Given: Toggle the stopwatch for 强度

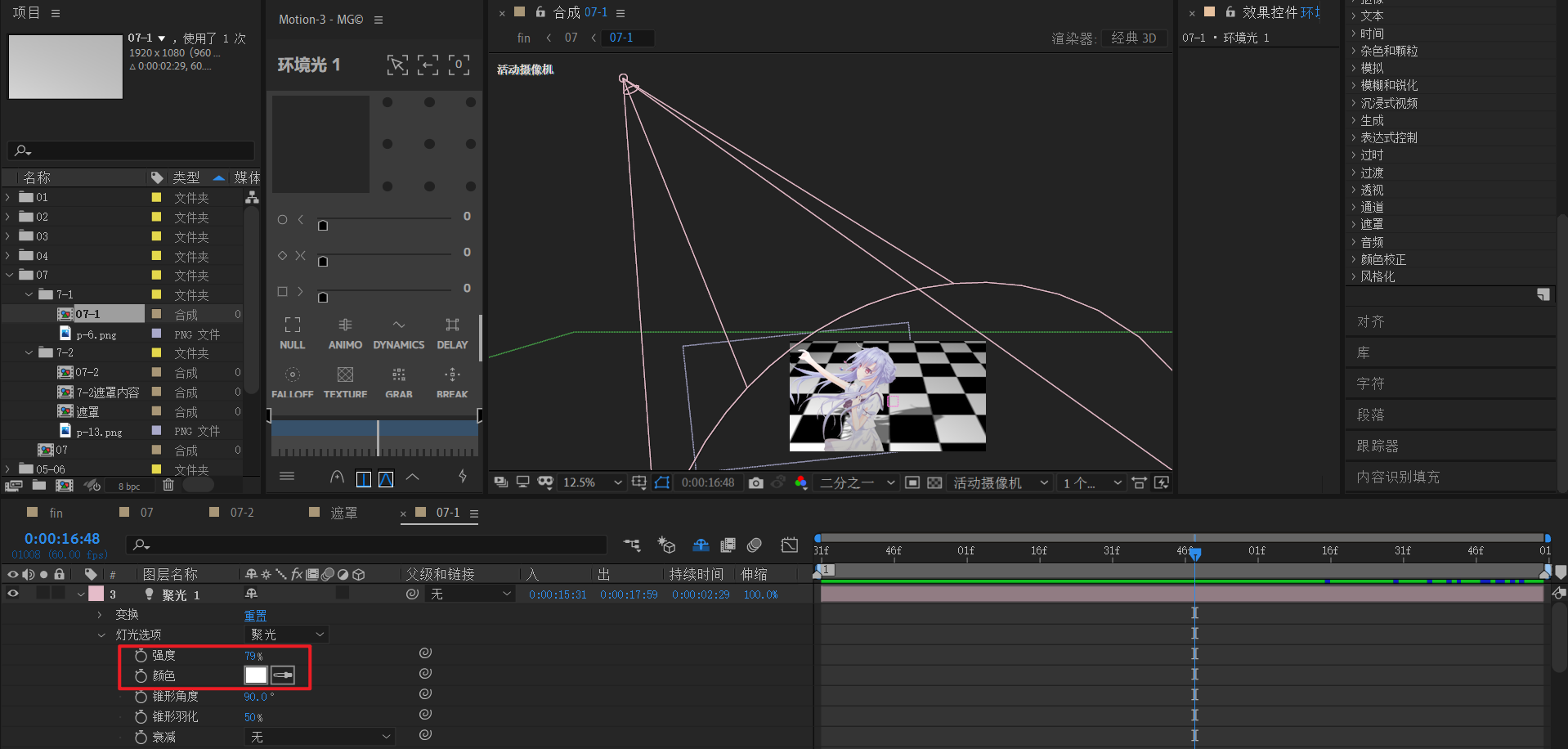Looking at the screenshot, I should pos(141,656).
